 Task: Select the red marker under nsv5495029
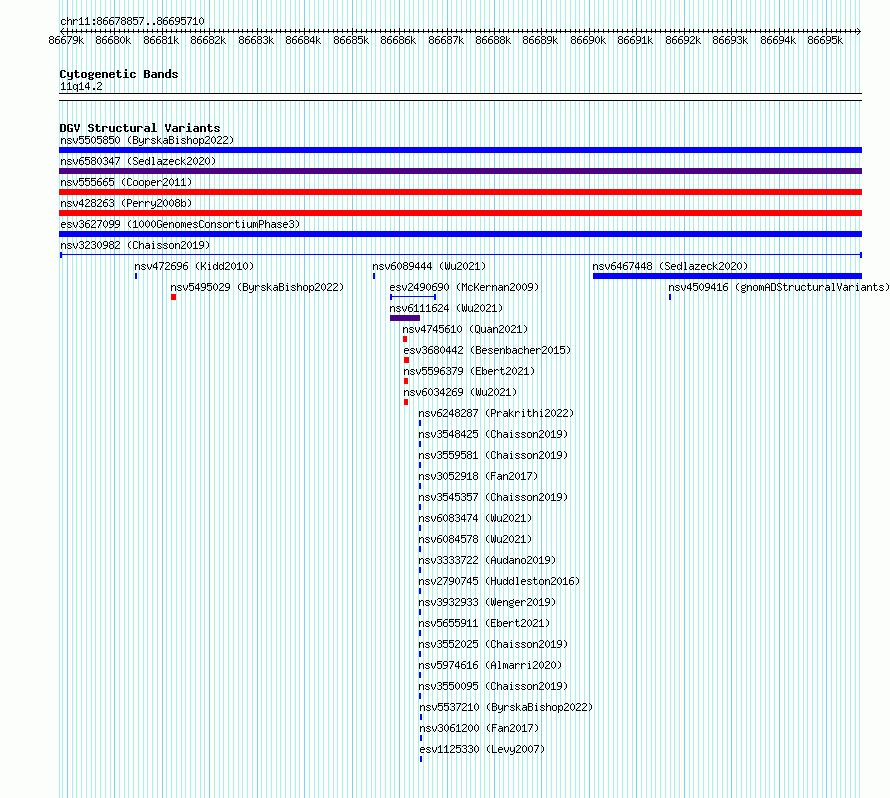click(174, 297)
